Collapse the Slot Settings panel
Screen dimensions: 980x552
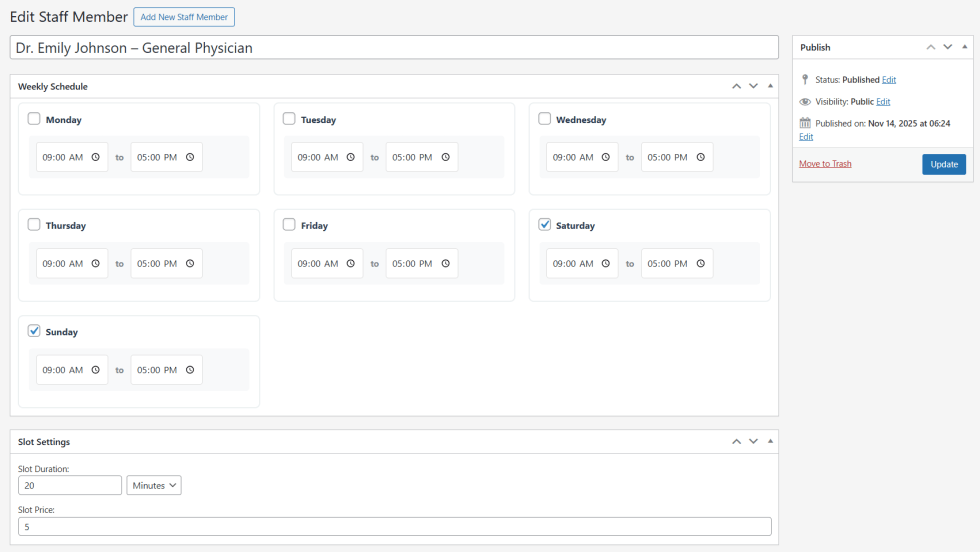click(x=770, y=441)
